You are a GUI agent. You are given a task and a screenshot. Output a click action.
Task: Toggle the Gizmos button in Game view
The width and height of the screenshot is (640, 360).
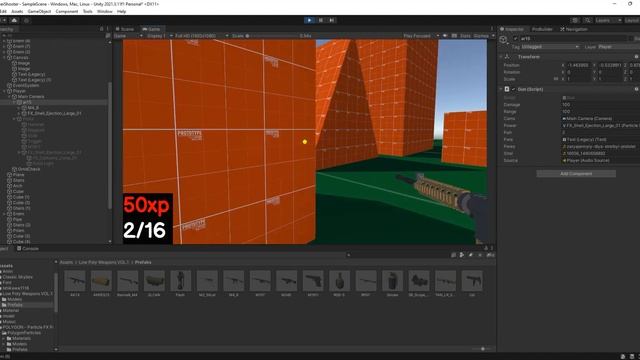click(x=481, y=36)
